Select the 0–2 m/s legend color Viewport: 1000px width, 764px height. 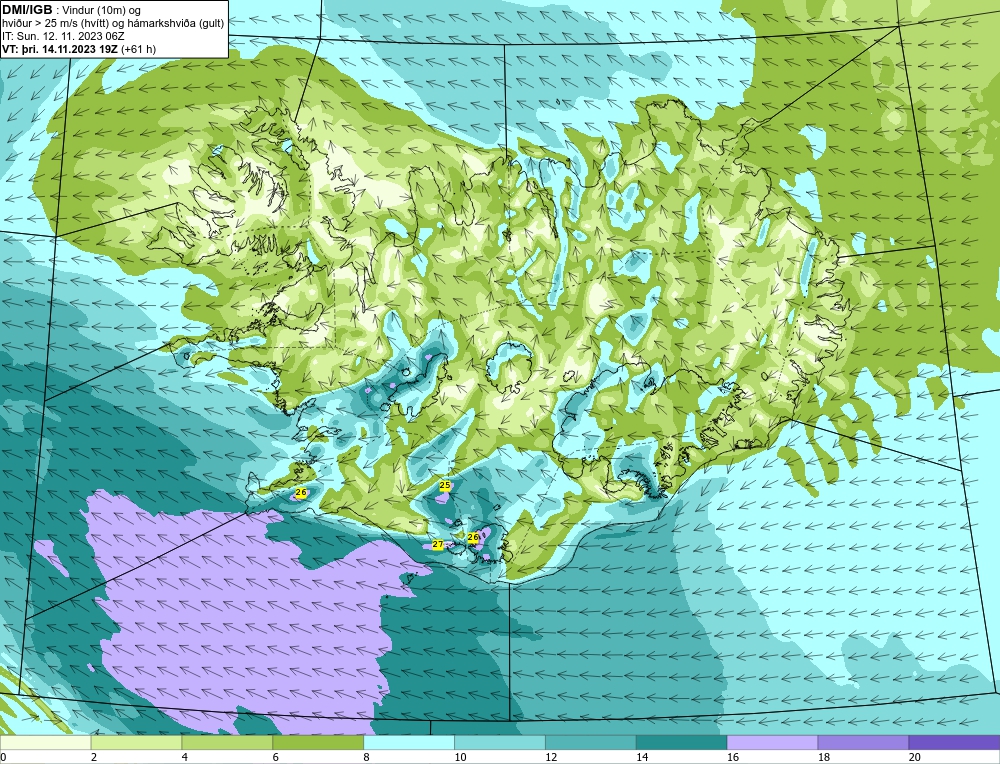45,742
